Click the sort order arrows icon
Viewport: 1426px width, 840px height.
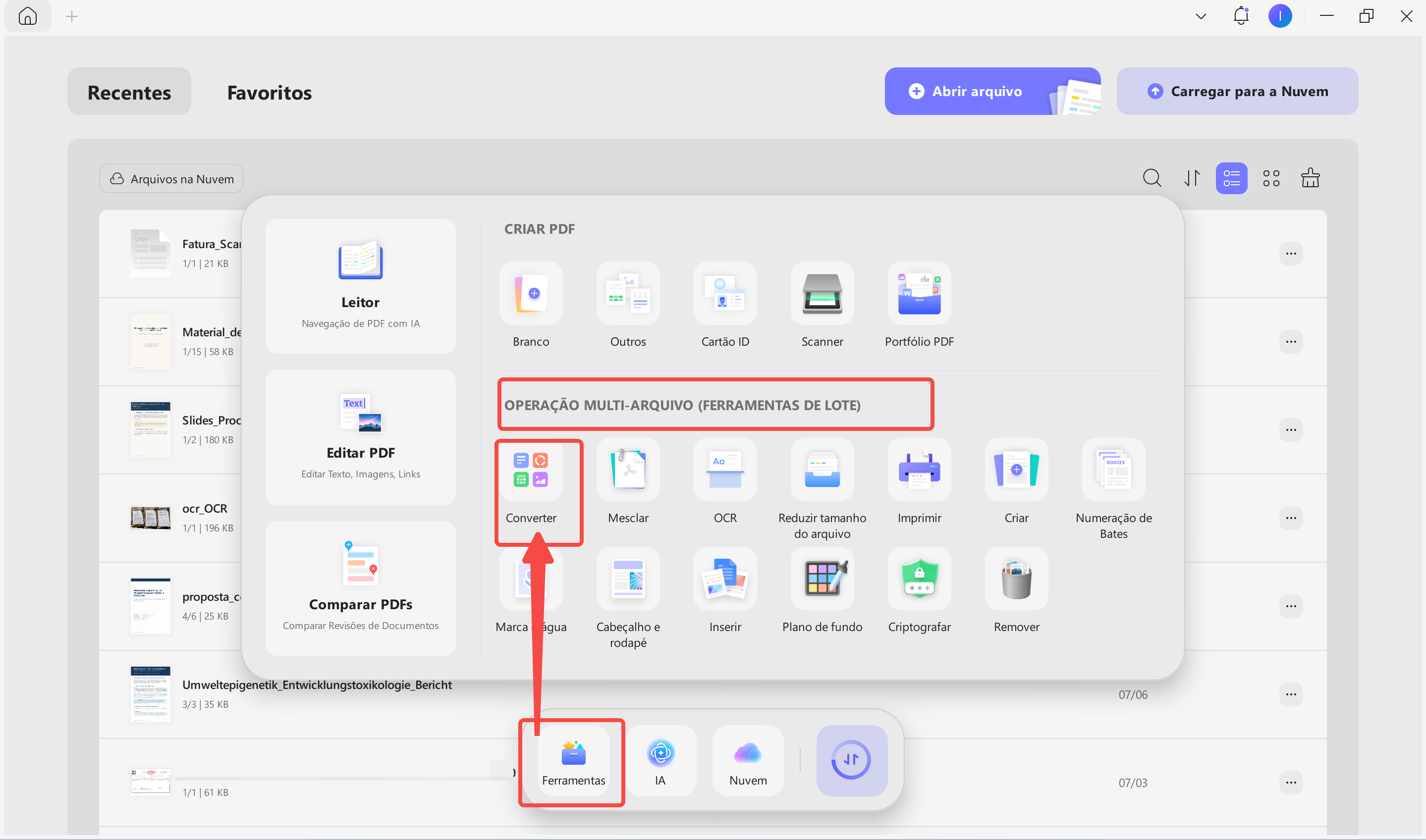1192,178
